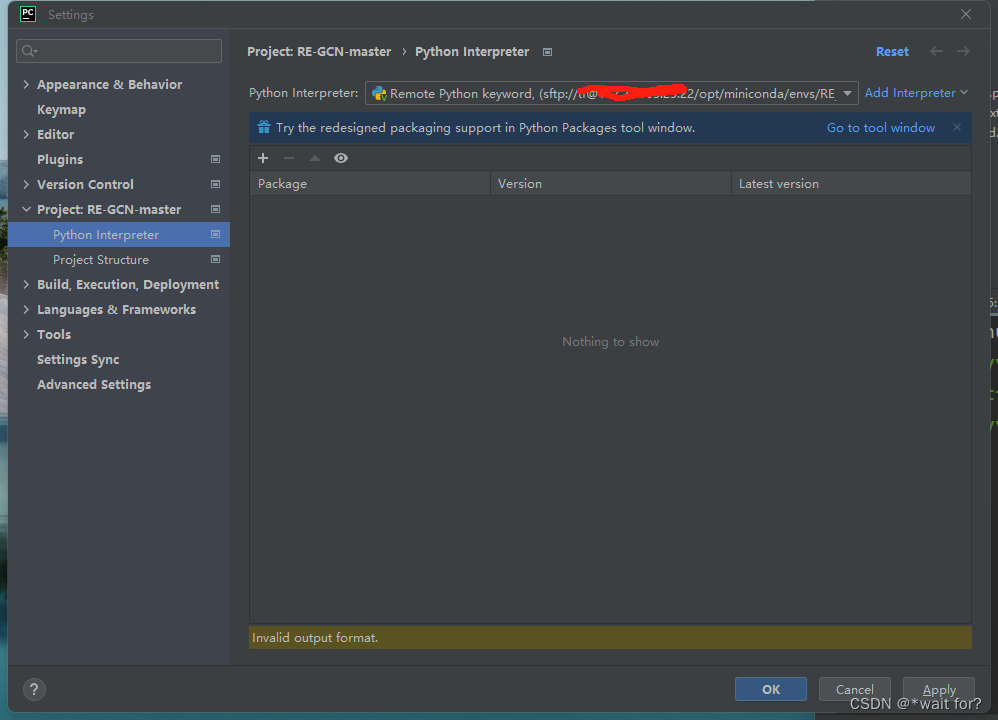The image size is (998, 720).
Task: Expand the Version Control section chevron
Action: click(x=26, y=184)
